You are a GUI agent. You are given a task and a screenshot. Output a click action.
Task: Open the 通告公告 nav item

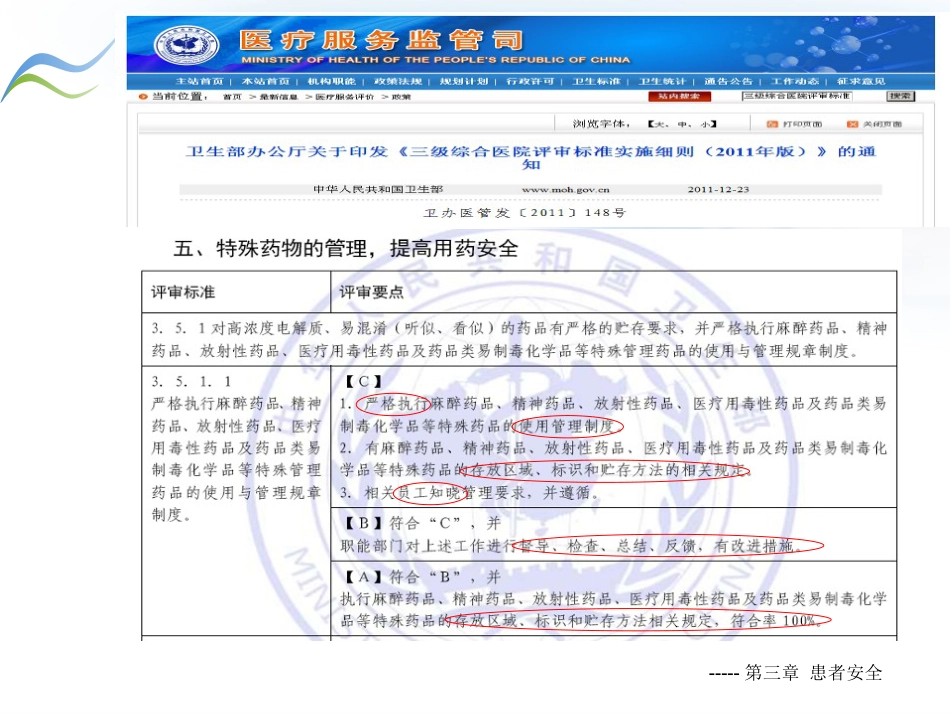728,81
